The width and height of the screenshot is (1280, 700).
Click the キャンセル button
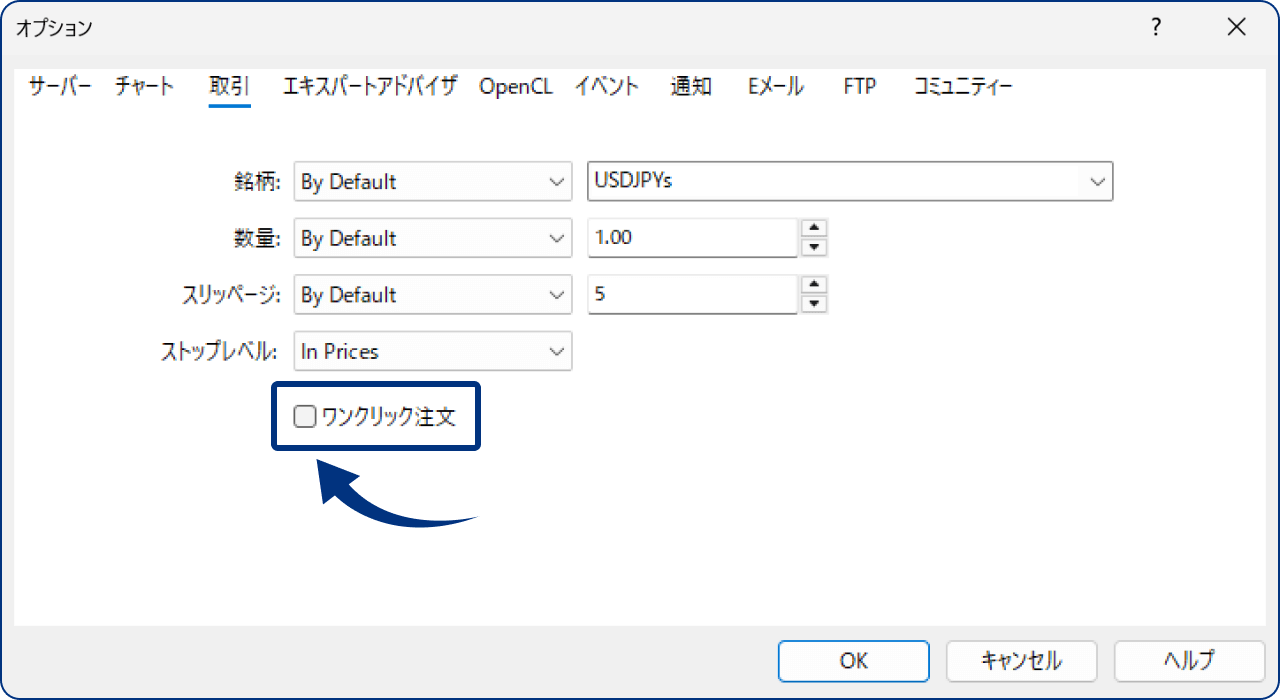click(x=1021, y=661)
